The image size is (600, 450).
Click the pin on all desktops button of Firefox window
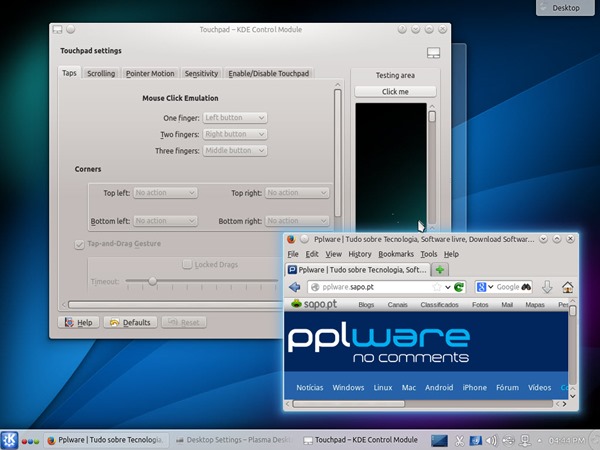pyautogui.click(x=304, y=239)
